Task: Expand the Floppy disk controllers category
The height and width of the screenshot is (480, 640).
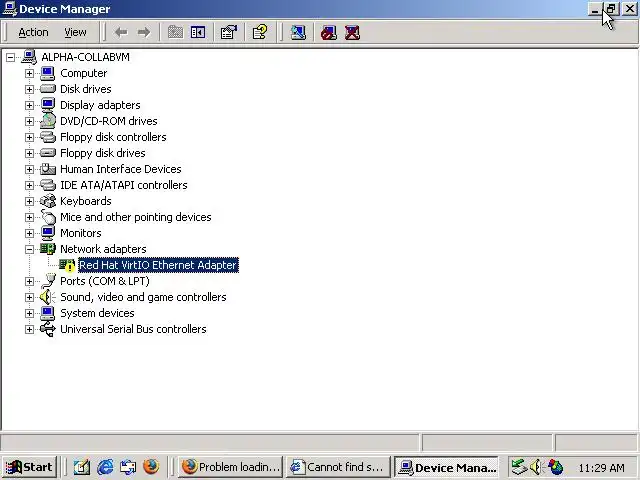Action: [x=29, y=138]
